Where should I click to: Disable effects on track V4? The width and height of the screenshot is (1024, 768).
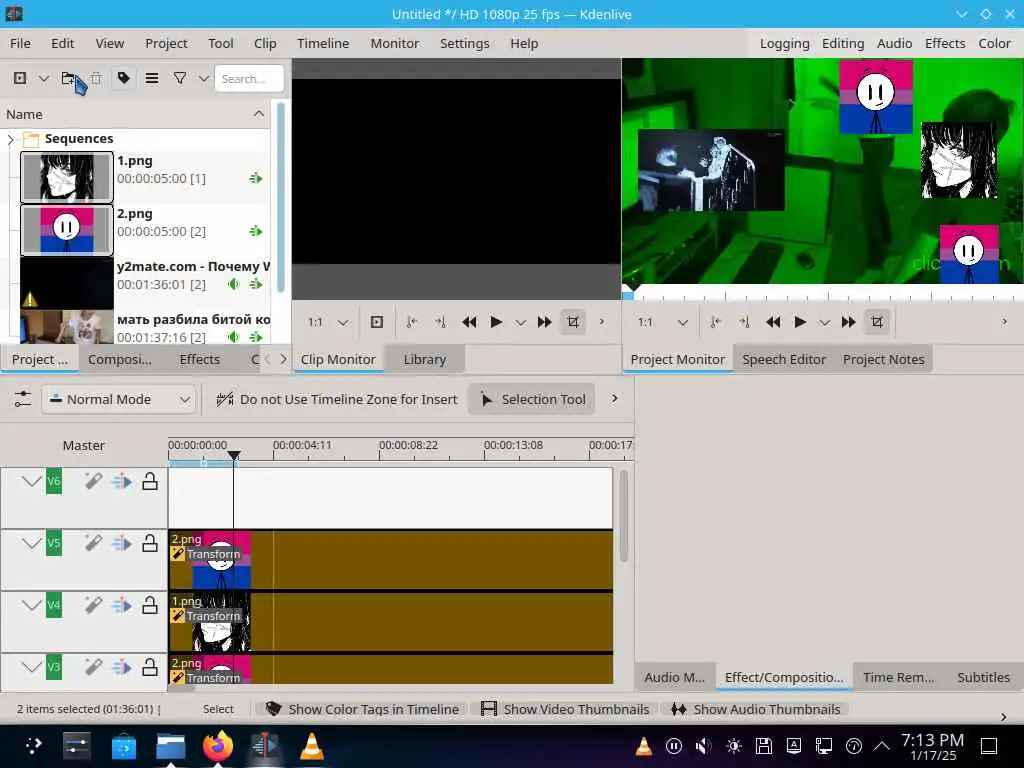[x=93, y=605]
